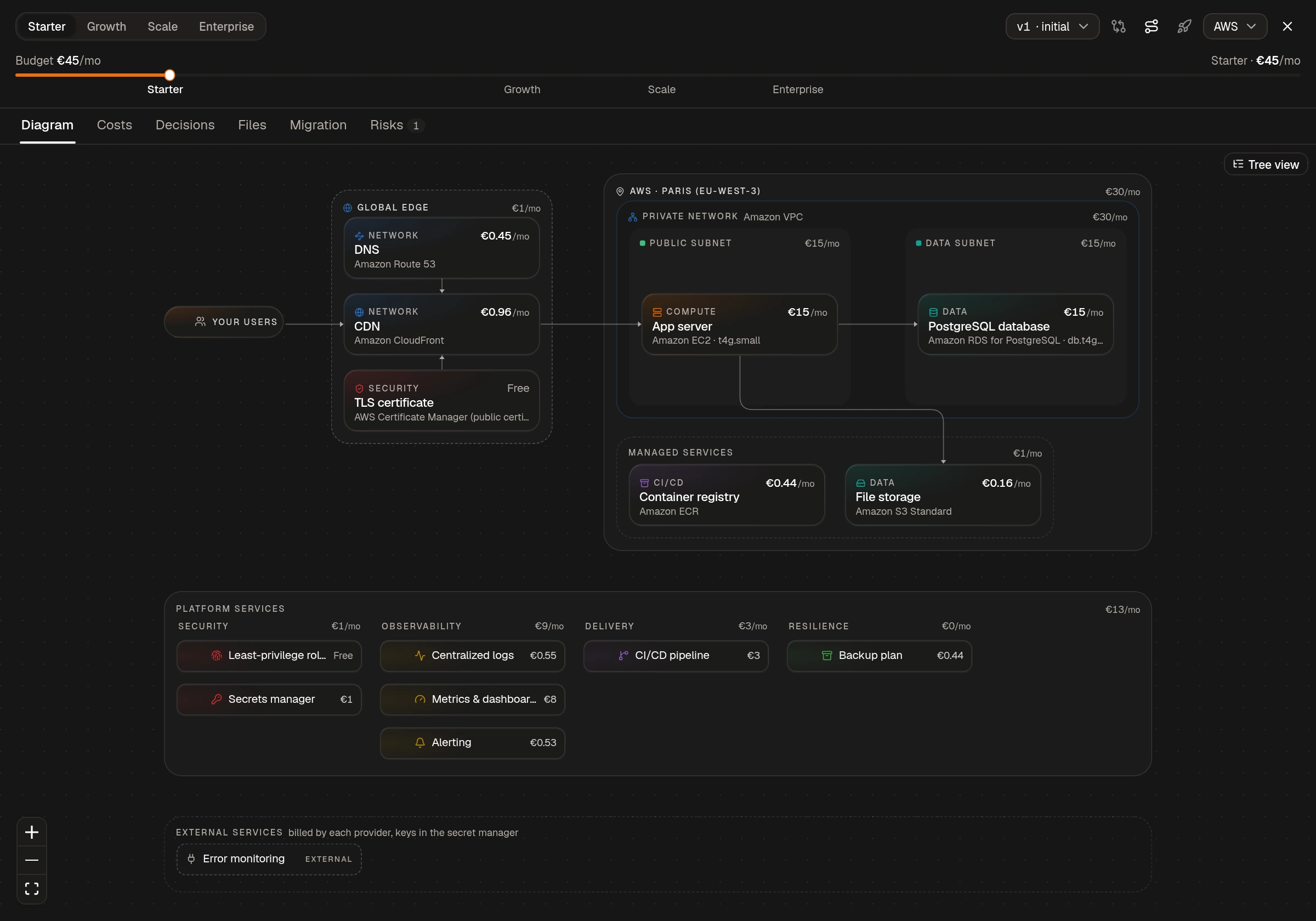Switch to the Growth tier
This screenshot has width=1316, height=921.
106,26
